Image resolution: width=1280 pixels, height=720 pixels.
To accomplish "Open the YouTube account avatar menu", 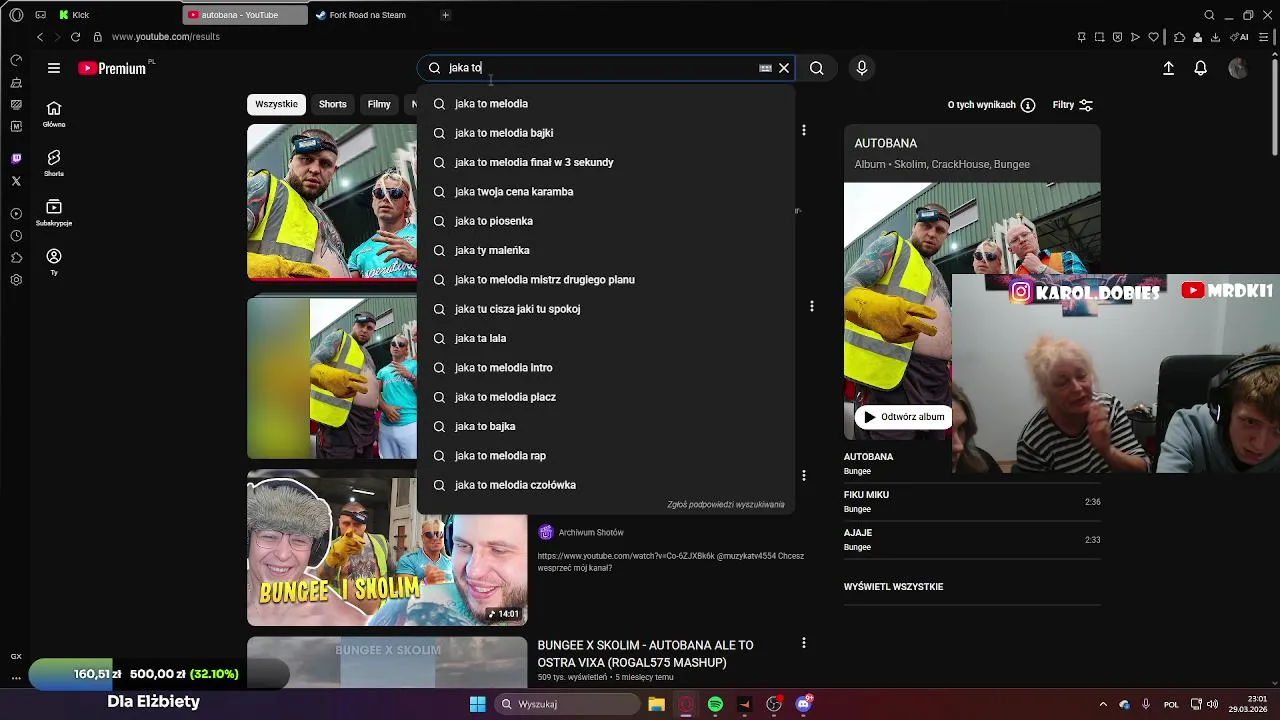I will [1238, 68].
